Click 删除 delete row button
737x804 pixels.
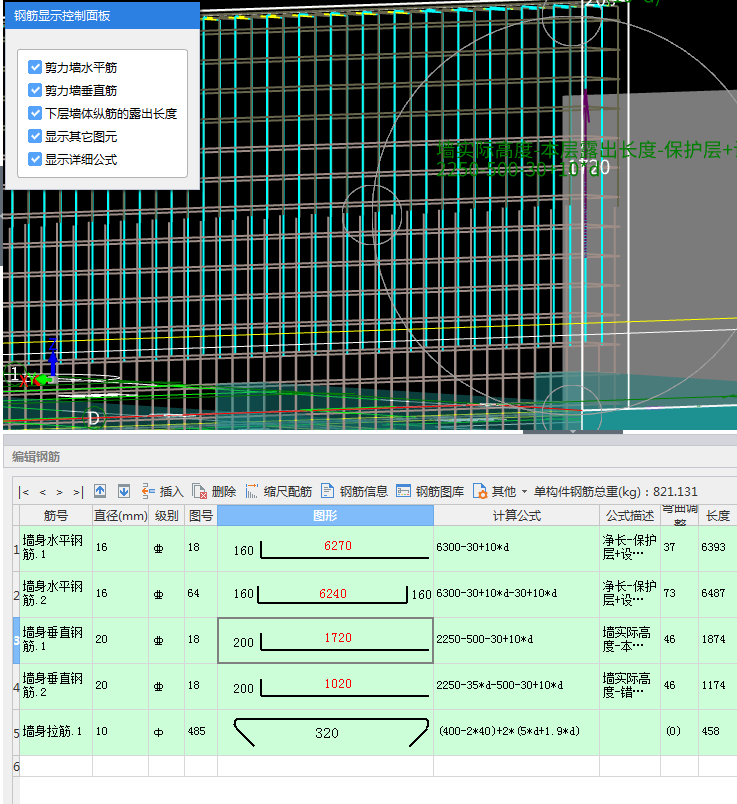tap(214, 491)
